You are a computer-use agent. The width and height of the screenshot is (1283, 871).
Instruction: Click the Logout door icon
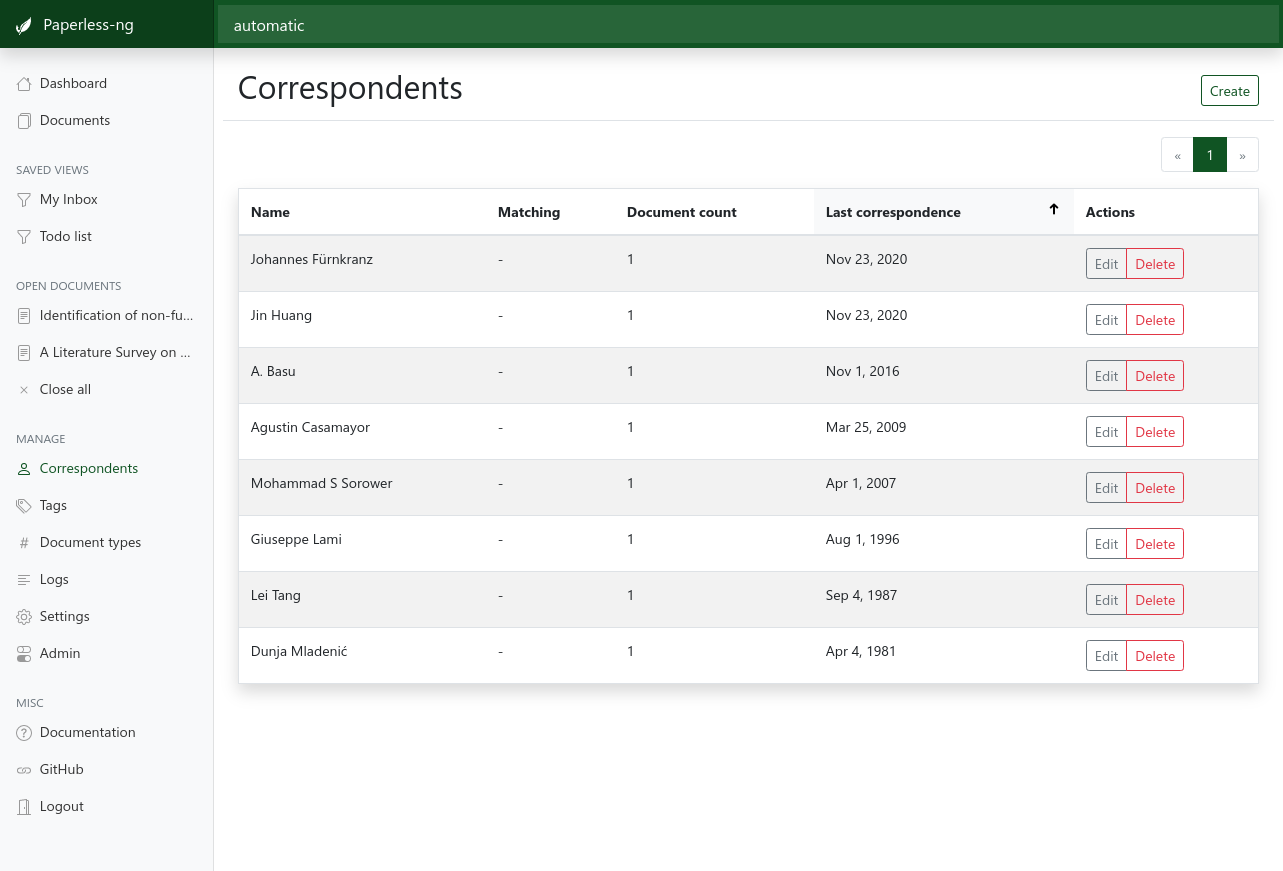pyautogui.click(x=24, y=807)
